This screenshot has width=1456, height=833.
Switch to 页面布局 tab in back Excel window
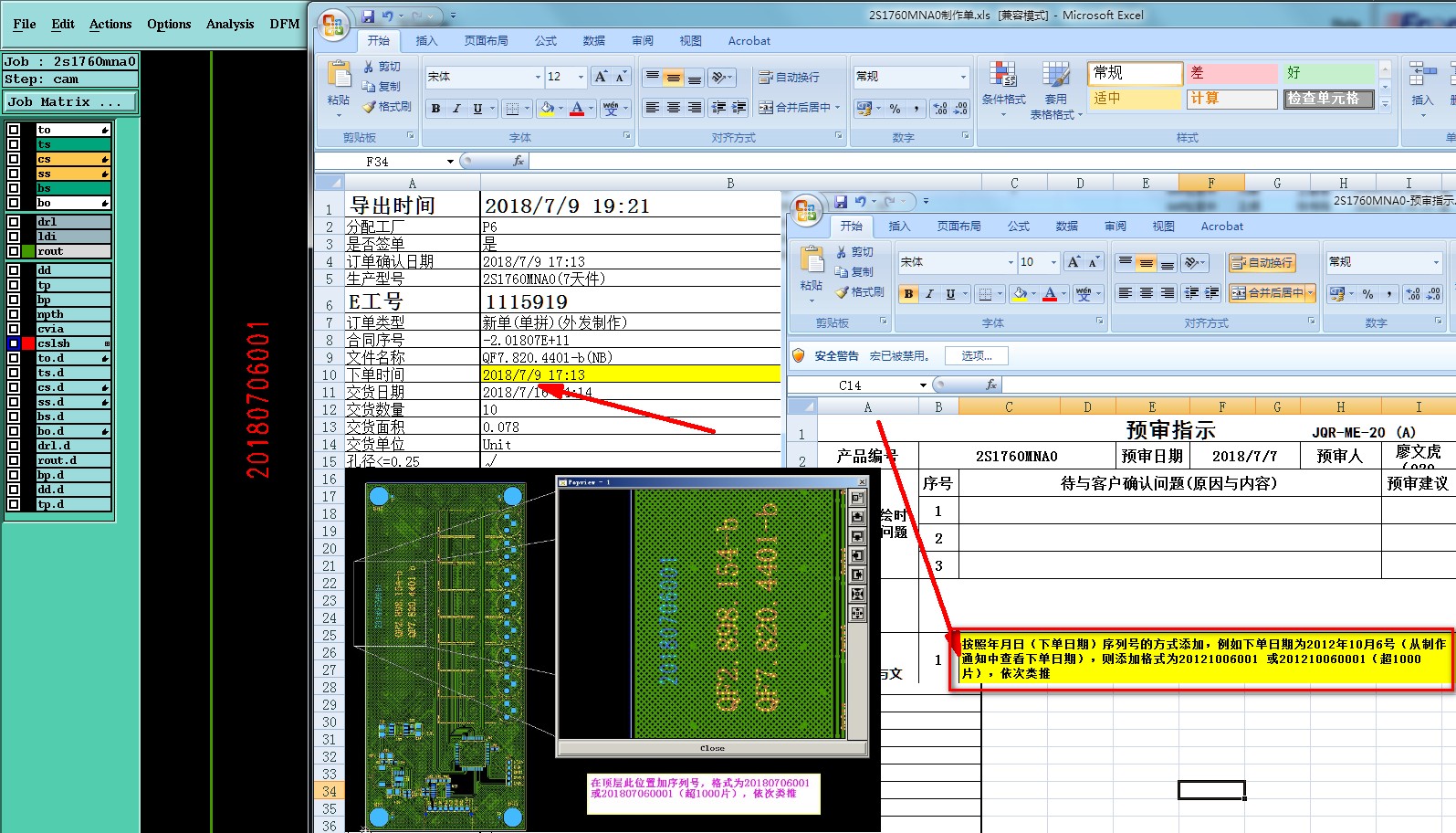486,41
